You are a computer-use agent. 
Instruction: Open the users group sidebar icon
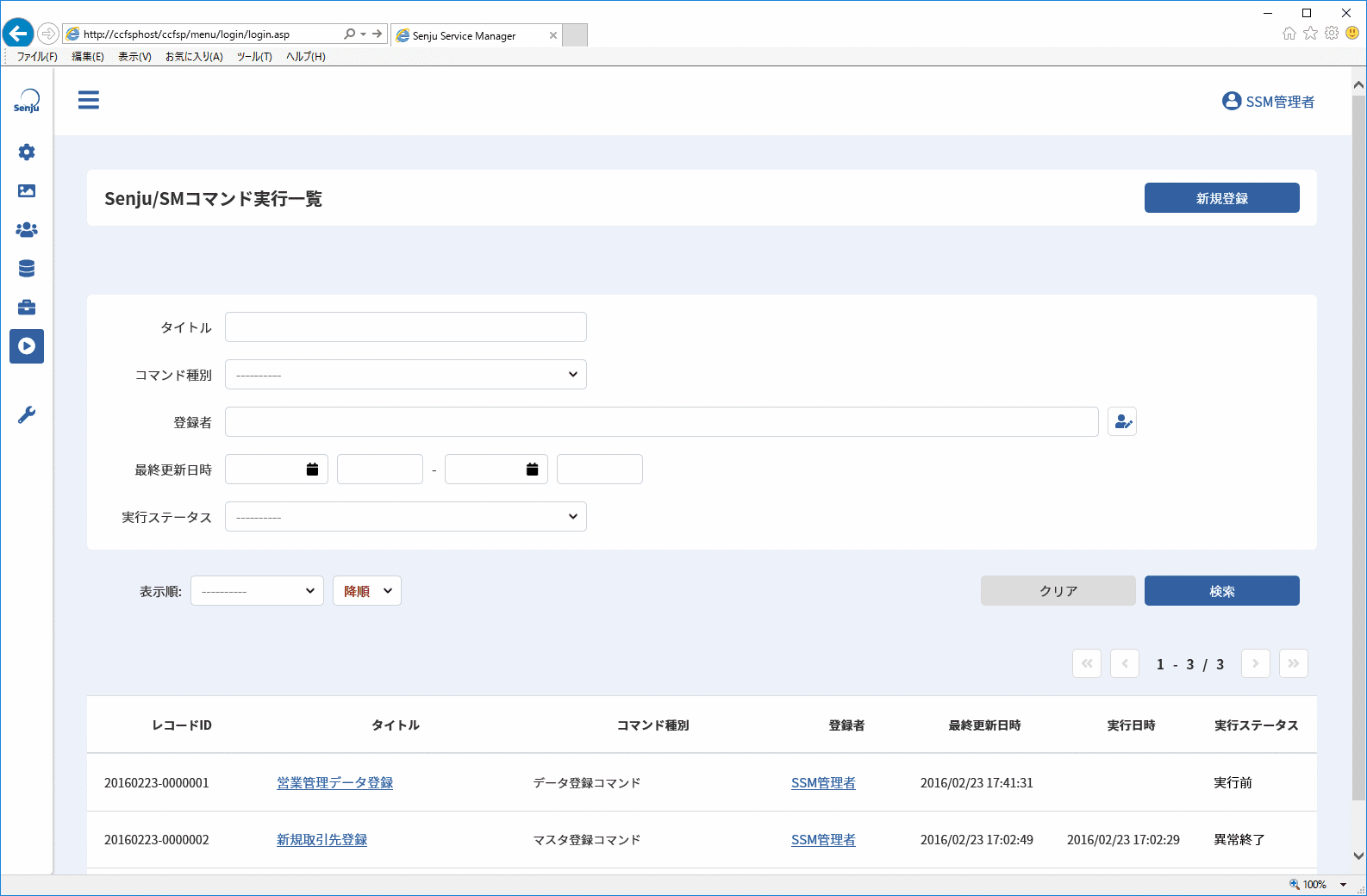coord(27,230)
